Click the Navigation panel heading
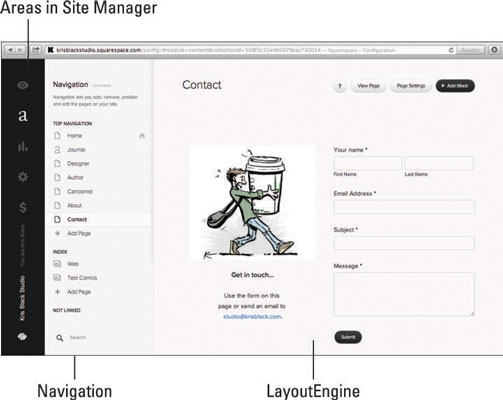This screenshot has width=503, height=400. [70, 84]
